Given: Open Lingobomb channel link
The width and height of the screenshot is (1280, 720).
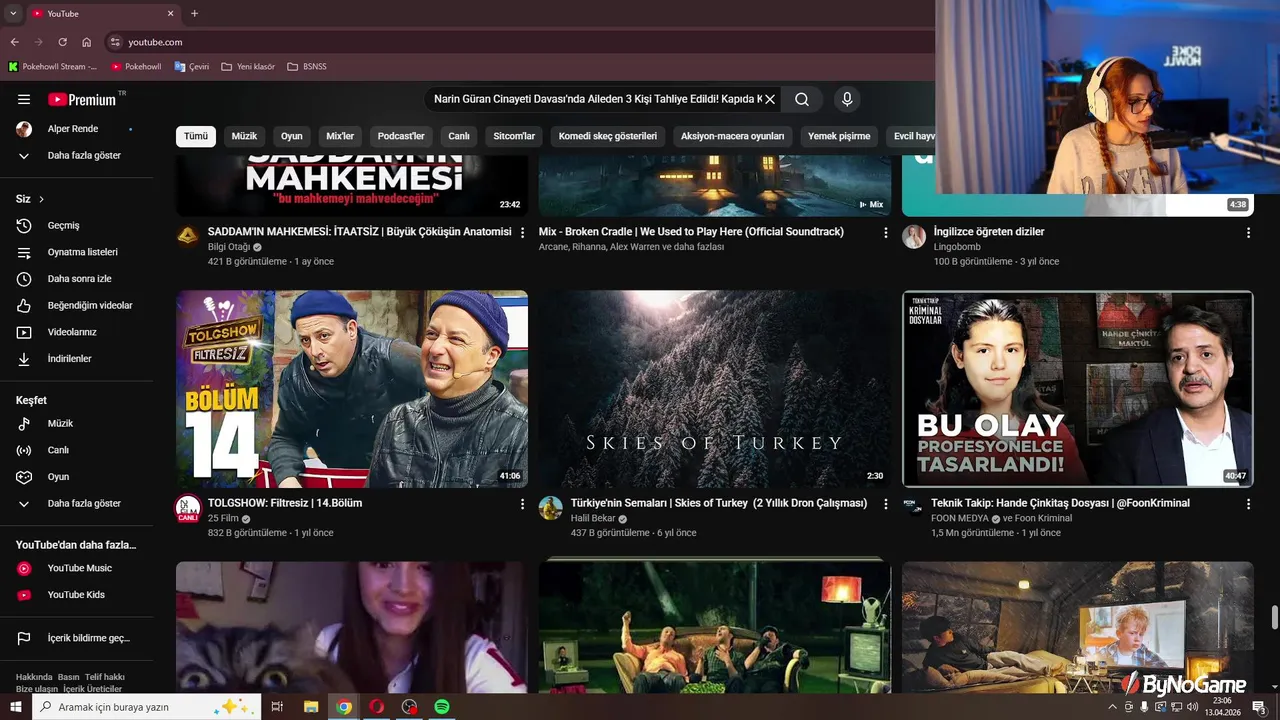Looking at the screenshot, I should click(x=957, y=247).
